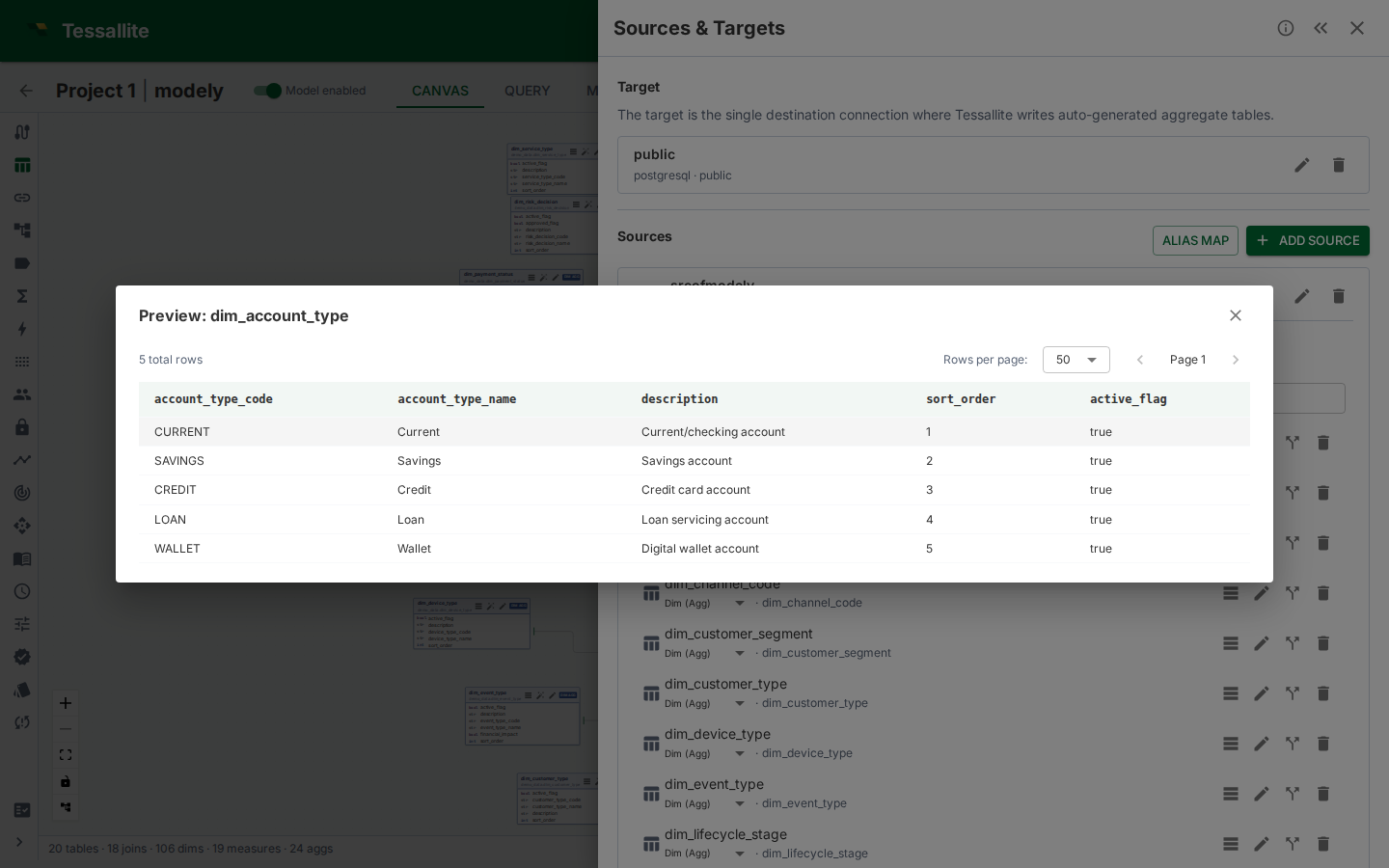The width and height of the screenshot is (1389, 868).
Task: Edit the dim_customer_segment source table
Action: (1262, 643)
